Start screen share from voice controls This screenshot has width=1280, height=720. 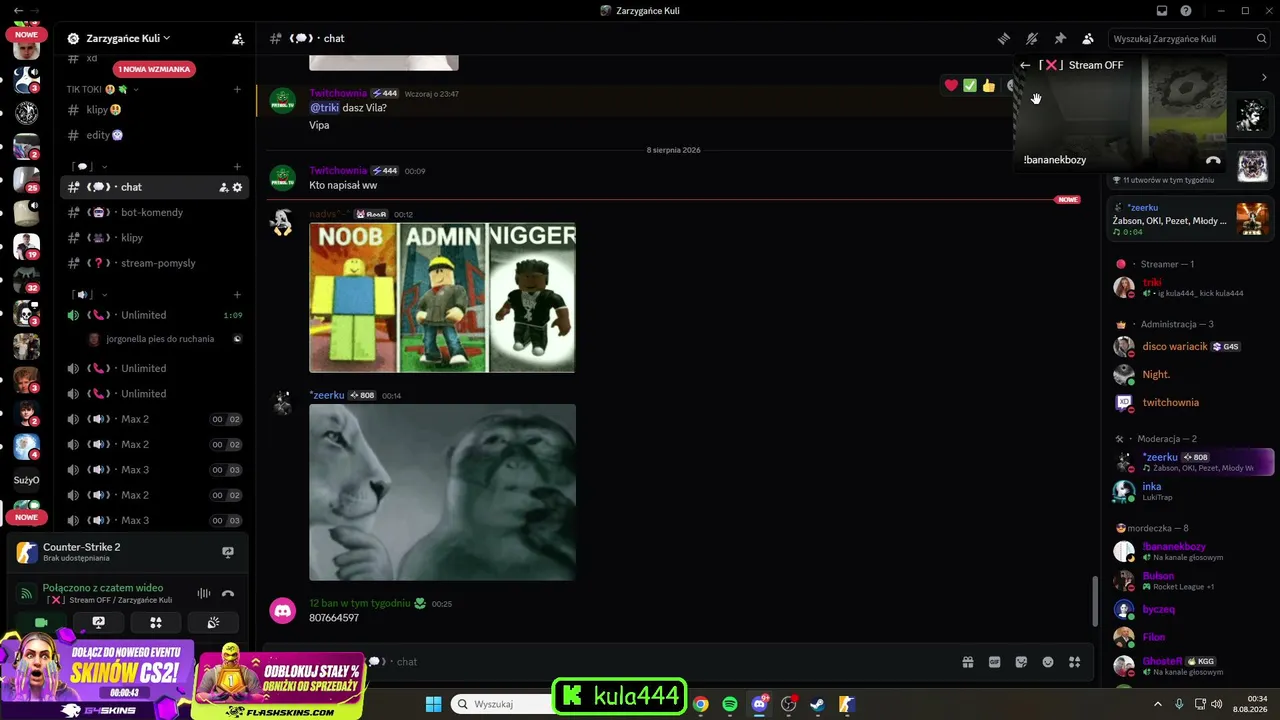[x=98, y=622]
